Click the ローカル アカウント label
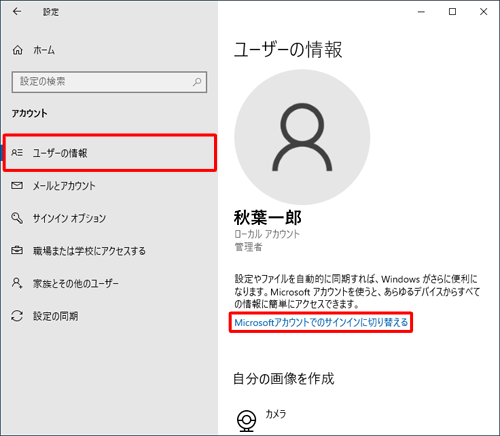The width and height of the screenshot is (500, 436). click(267, 234)
